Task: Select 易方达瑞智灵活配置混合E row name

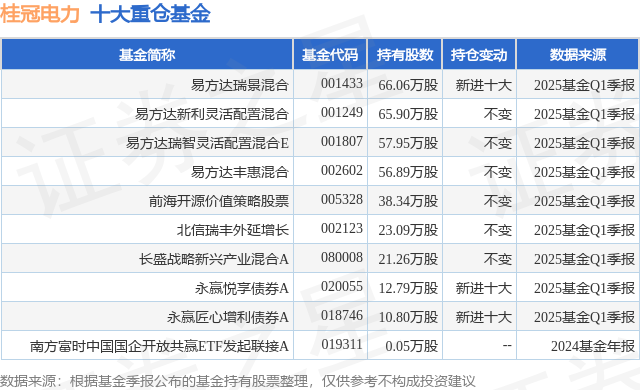Action: [x=207, y=143]
